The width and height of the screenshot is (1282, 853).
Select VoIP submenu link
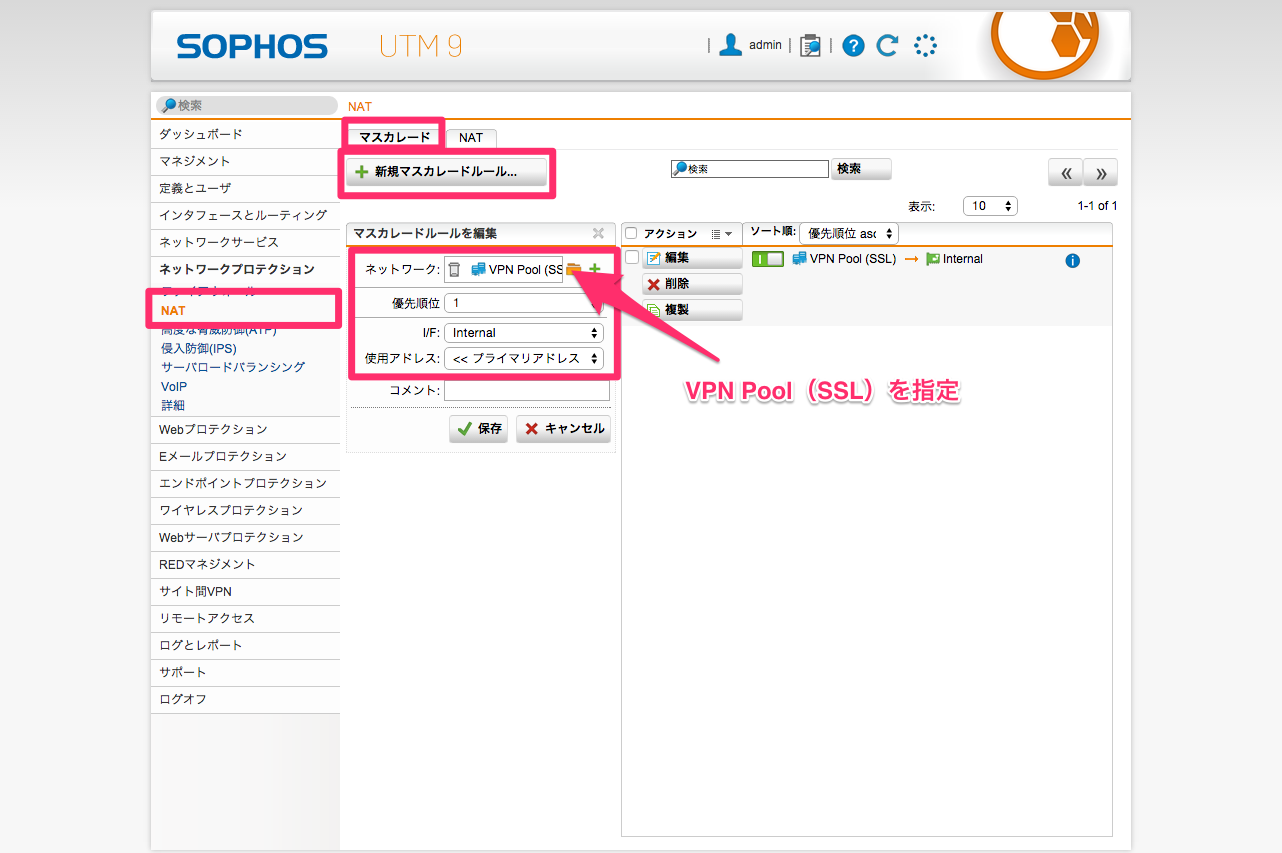(x=174, y=386)
